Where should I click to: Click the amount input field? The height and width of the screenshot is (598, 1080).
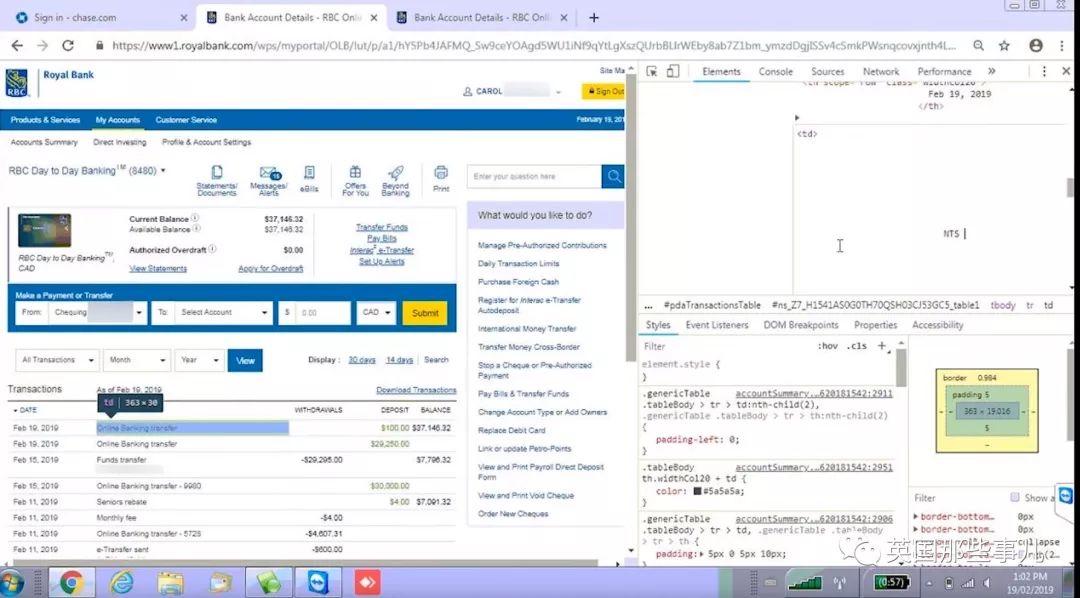tap(323, 313)
